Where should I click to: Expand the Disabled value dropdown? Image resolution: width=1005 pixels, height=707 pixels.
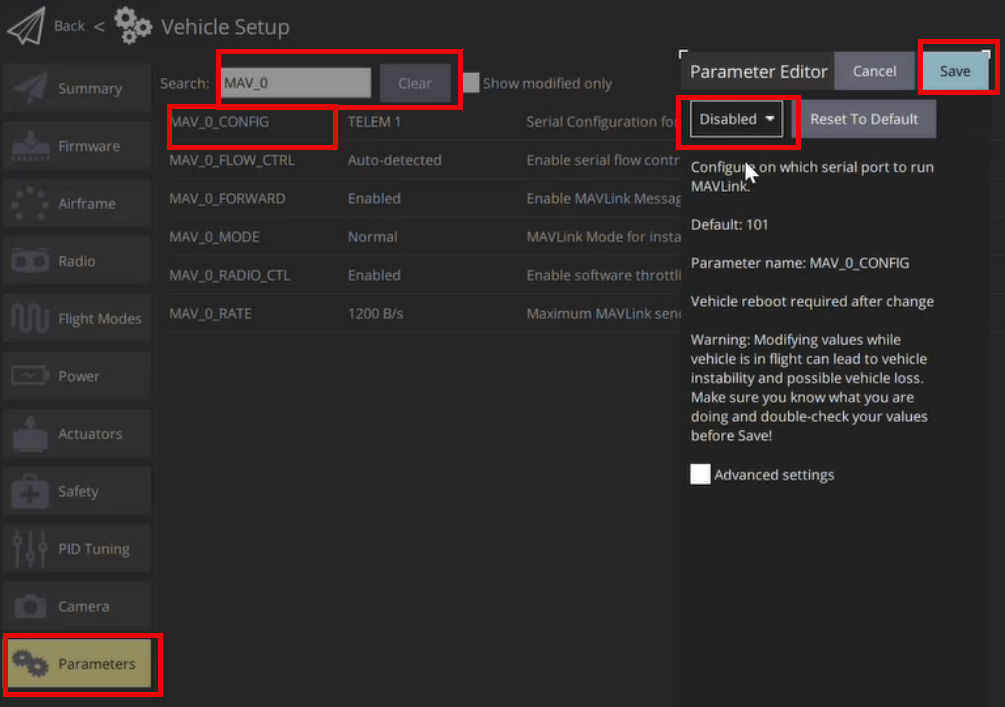737,119
